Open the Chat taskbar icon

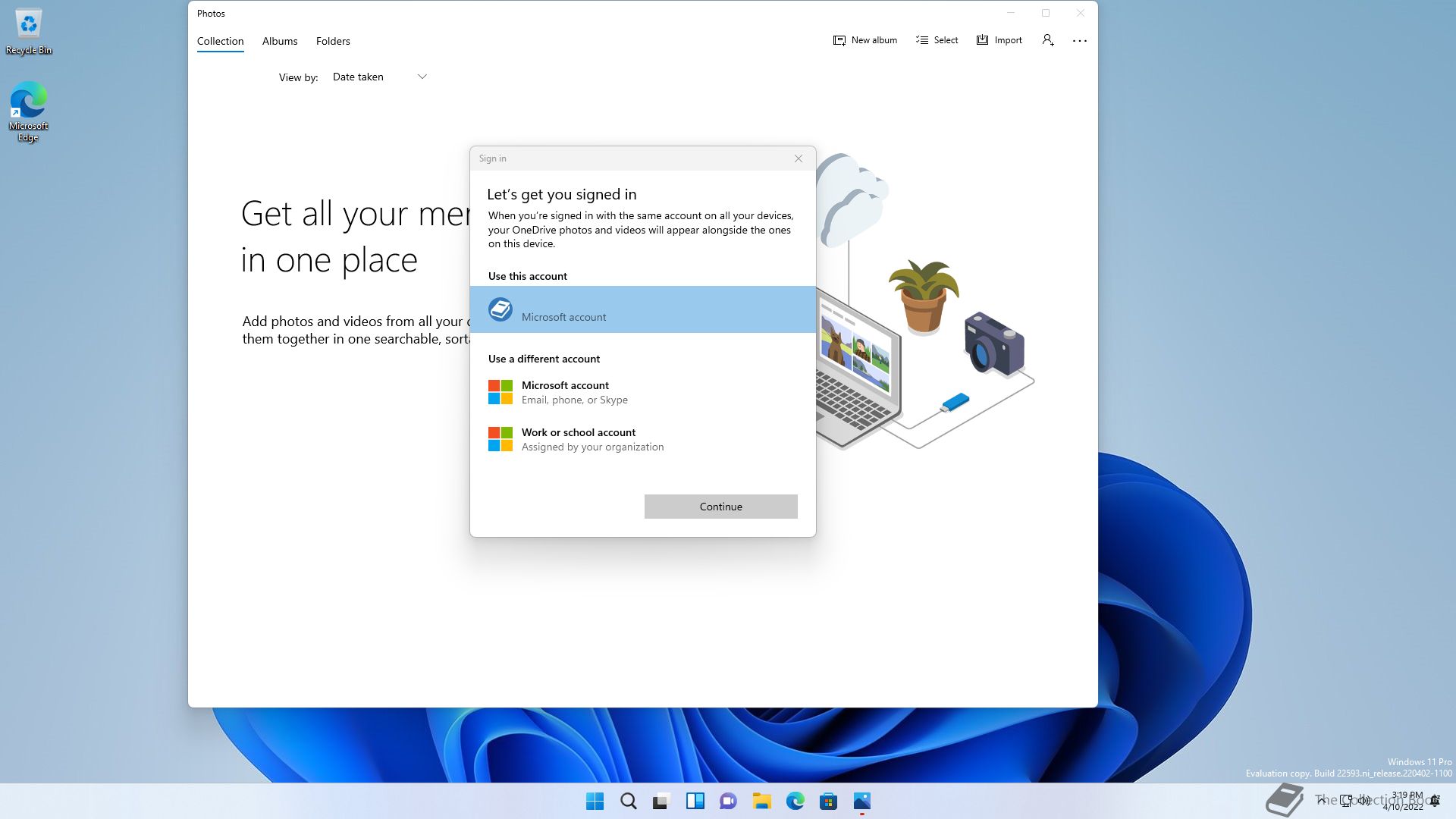(x=729, y=801)
